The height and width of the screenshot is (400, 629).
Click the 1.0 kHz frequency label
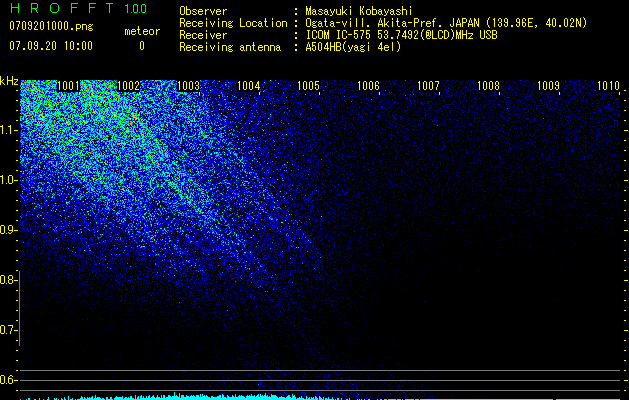pyautogui.click(x=8, y=180)
